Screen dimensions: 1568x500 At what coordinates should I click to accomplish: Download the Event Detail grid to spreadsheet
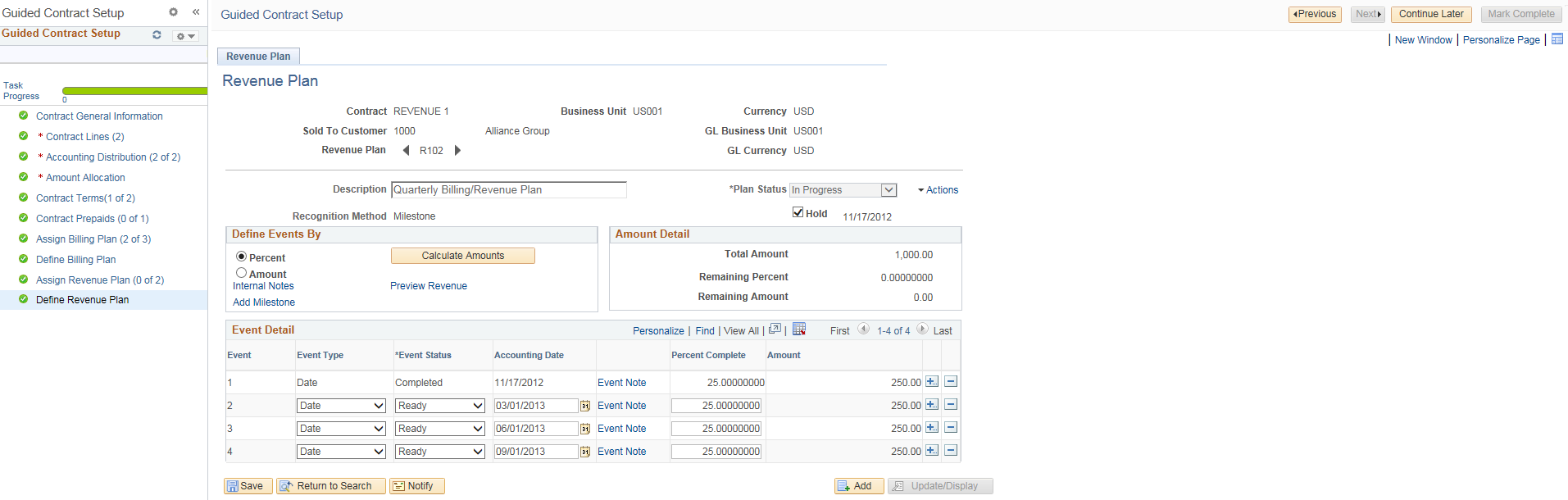799,330
